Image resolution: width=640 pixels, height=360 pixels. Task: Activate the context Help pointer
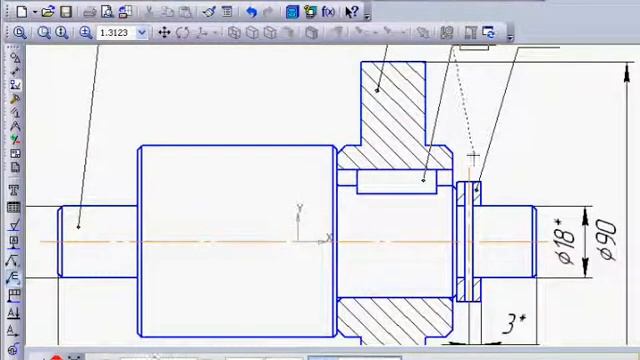(x=351, y=12)
